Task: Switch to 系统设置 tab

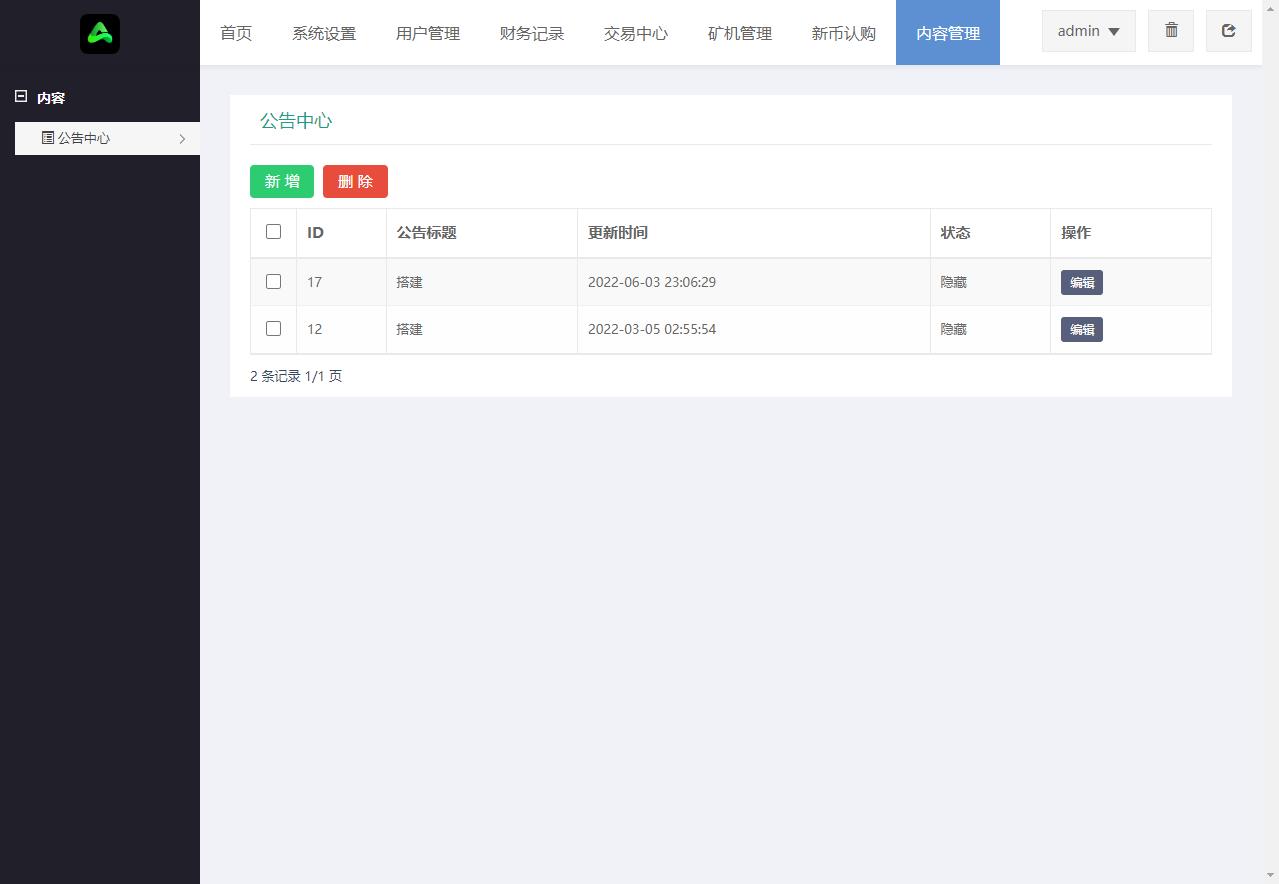Action: (324, 33)
